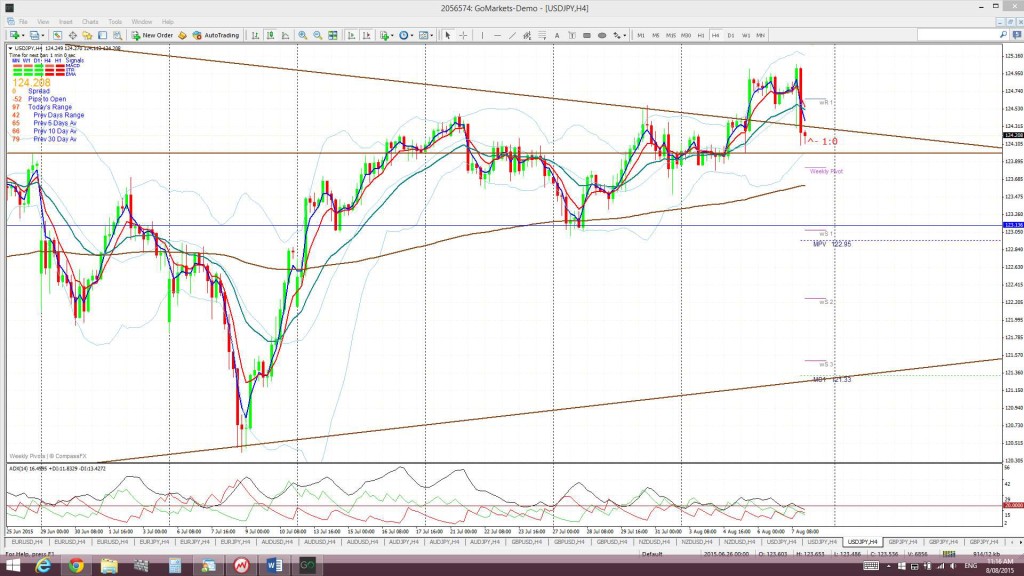Open the Profiles toolbar icon
This screenshot has width=1024, height=576.
tap(34, 35)
